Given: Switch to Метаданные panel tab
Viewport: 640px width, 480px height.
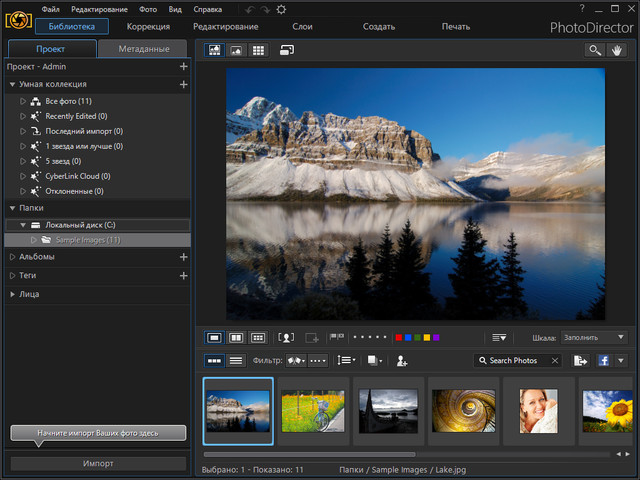Looking at the screenshot, I should (x=143, y=49).
